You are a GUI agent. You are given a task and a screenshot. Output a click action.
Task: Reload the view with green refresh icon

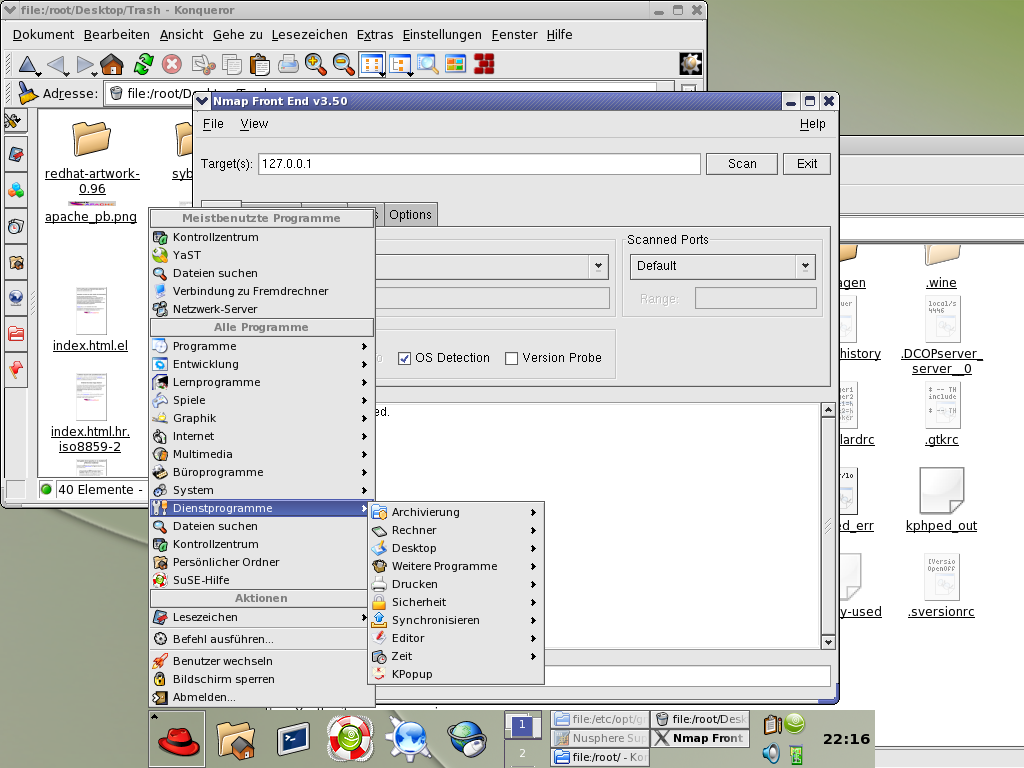[x=143, y=65]
